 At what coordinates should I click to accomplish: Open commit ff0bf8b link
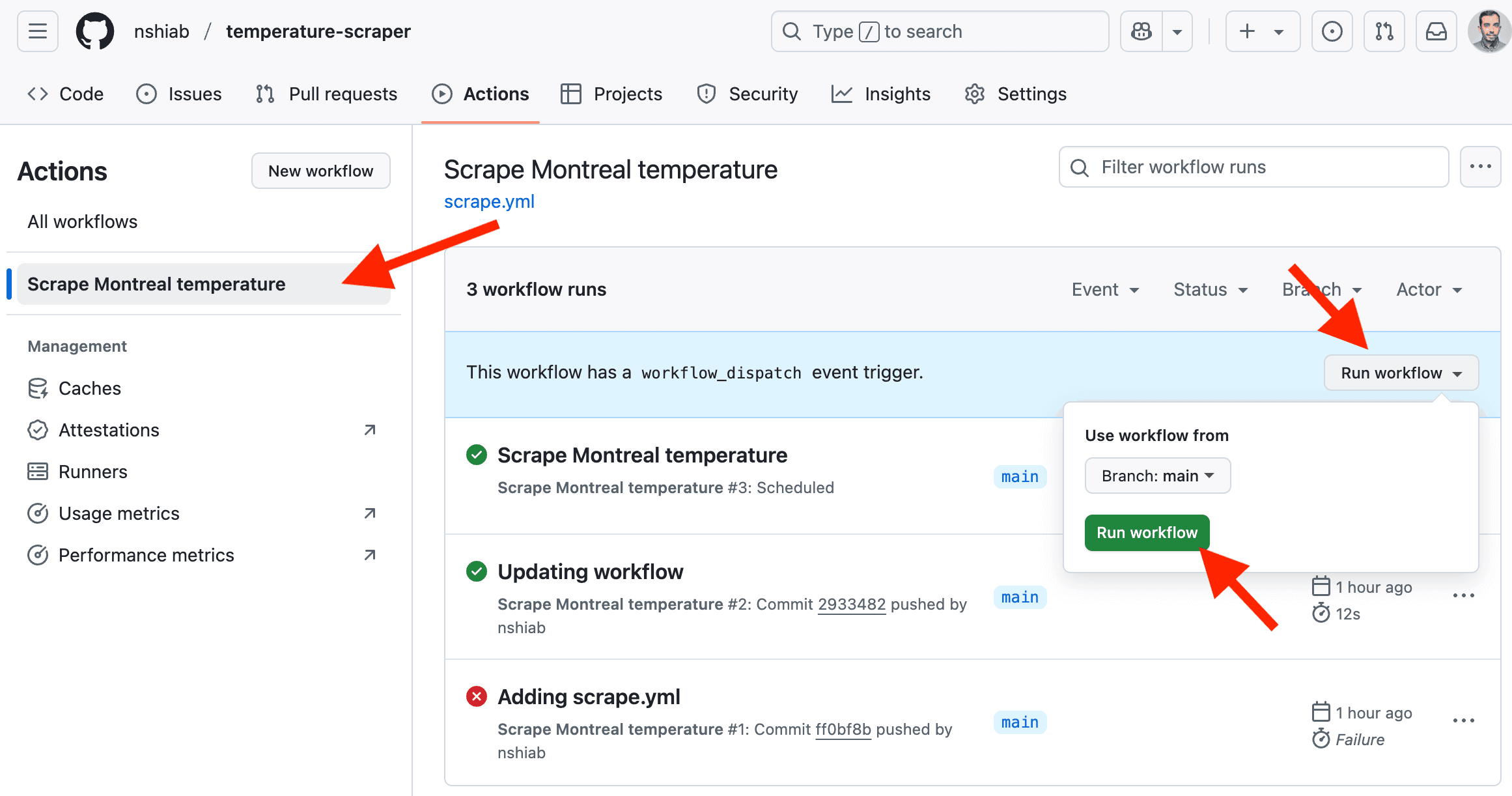(x=843, y=729)
